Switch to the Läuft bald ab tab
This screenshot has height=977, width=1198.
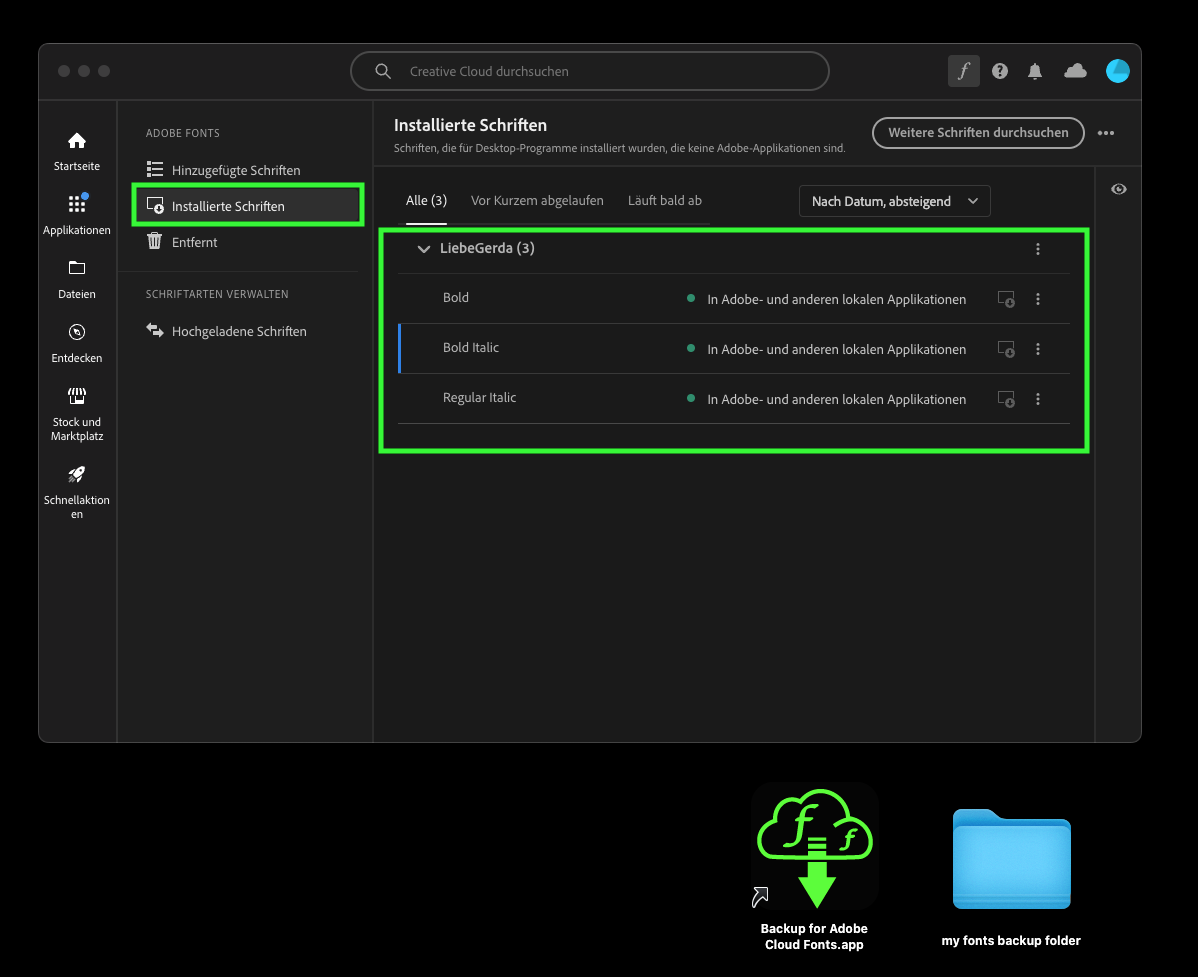(x=665, y=200)
